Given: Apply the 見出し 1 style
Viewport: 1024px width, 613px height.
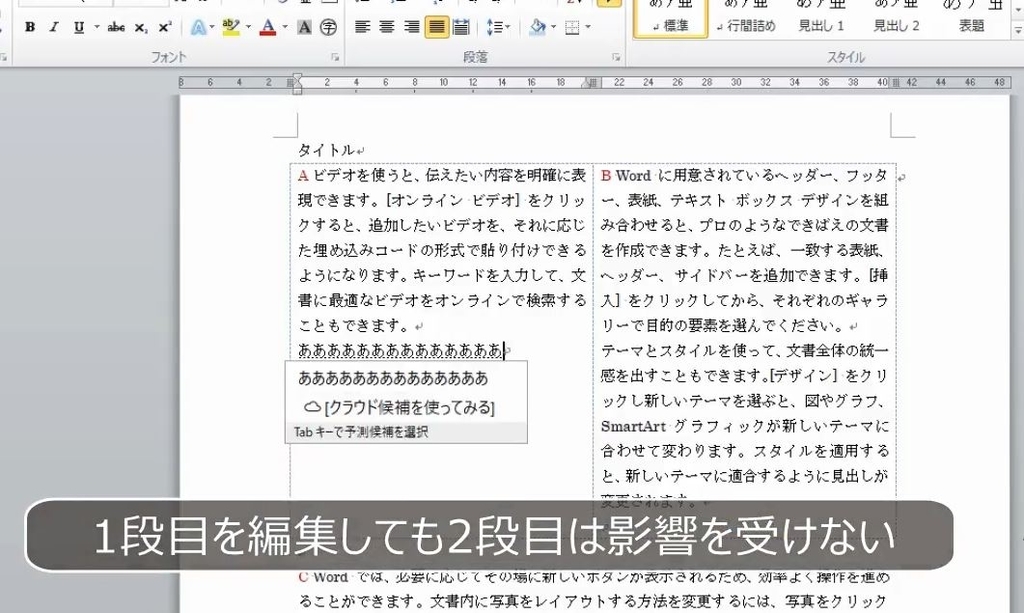Looking at the screenshot, I should coord(822,18).
